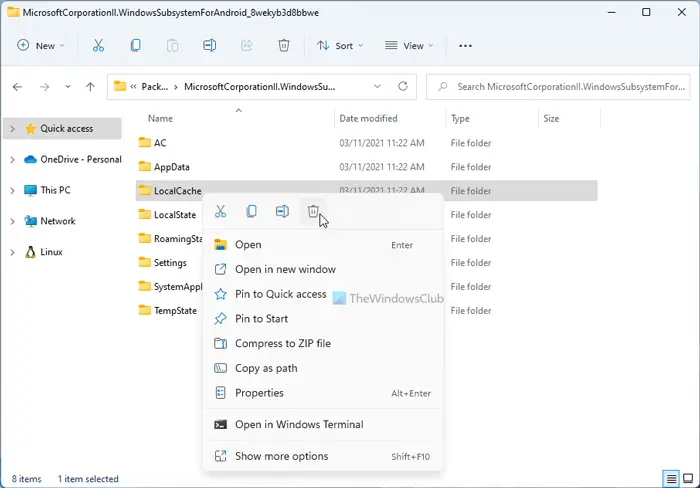Click the Paste icon in the toolbar
Image resolution: width=700 pixels, height=488 pixels.
click(172, 46)
